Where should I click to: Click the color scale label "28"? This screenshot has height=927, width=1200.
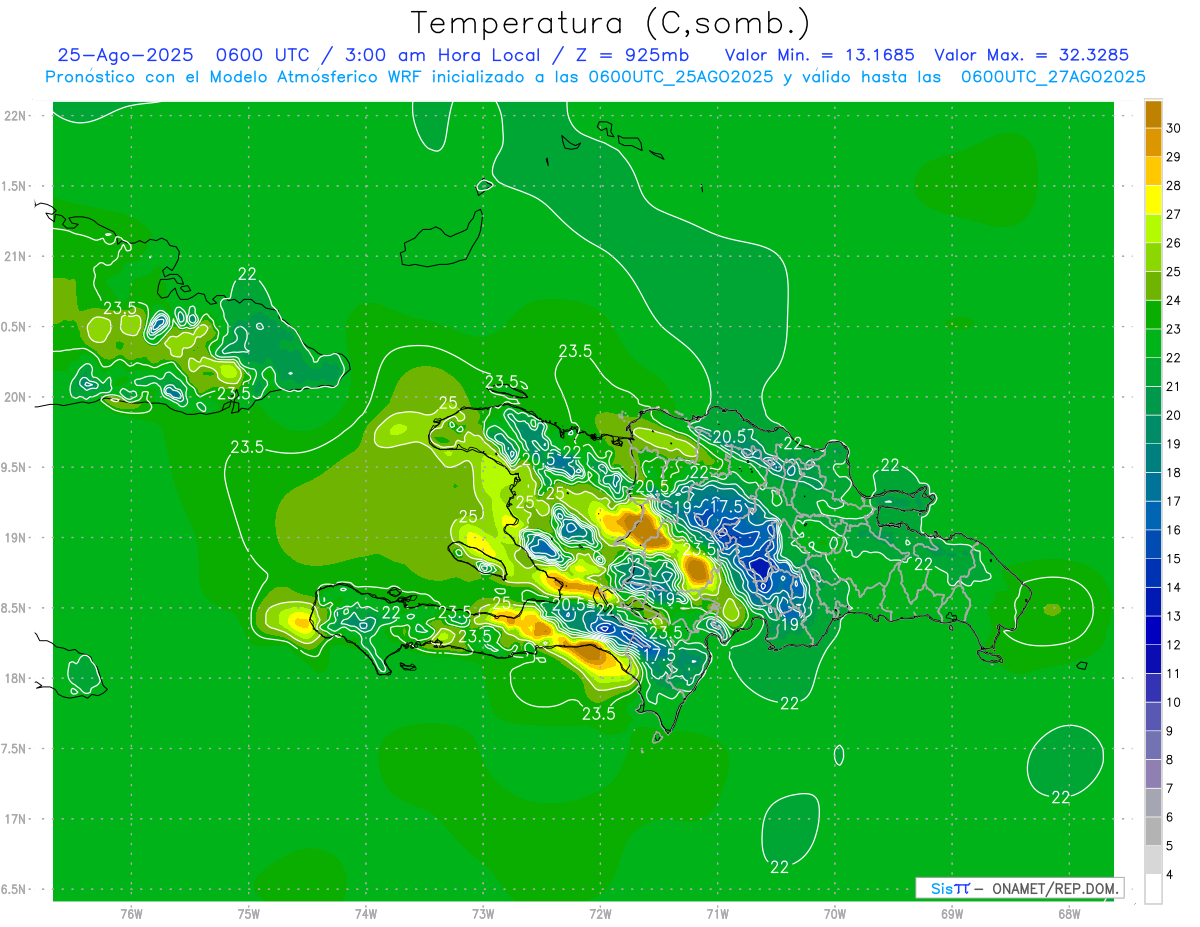tap(1173, 186)
